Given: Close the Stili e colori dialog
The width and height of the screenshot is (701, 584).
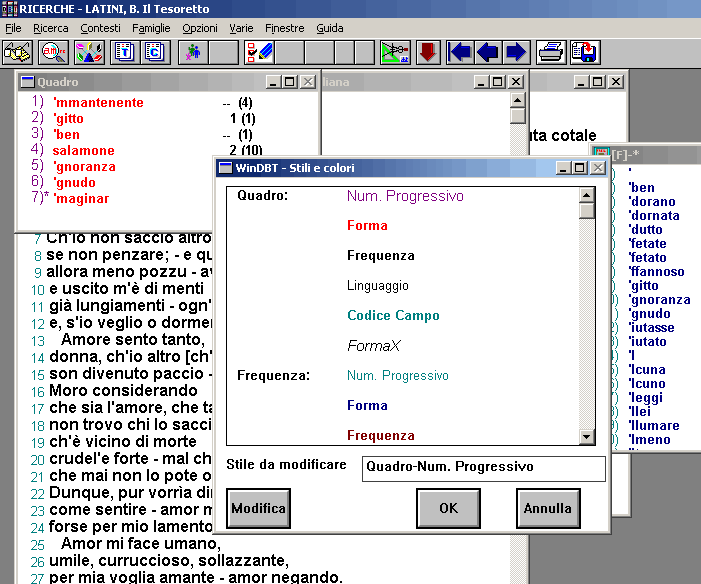Looking at the screenshot, I should [x=598, y=168].
